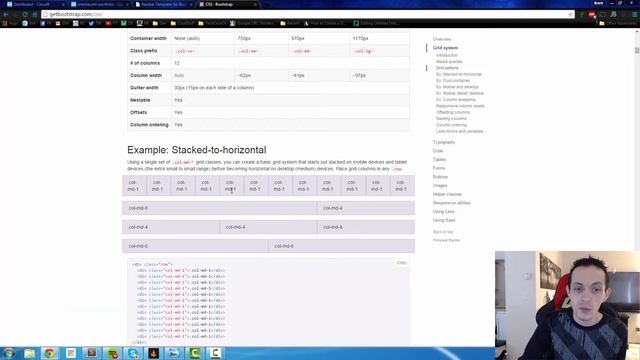This screenshot has height=360, width=640.
Task: Click the Column ordering table row label
Action: click(x=149, y=125)
